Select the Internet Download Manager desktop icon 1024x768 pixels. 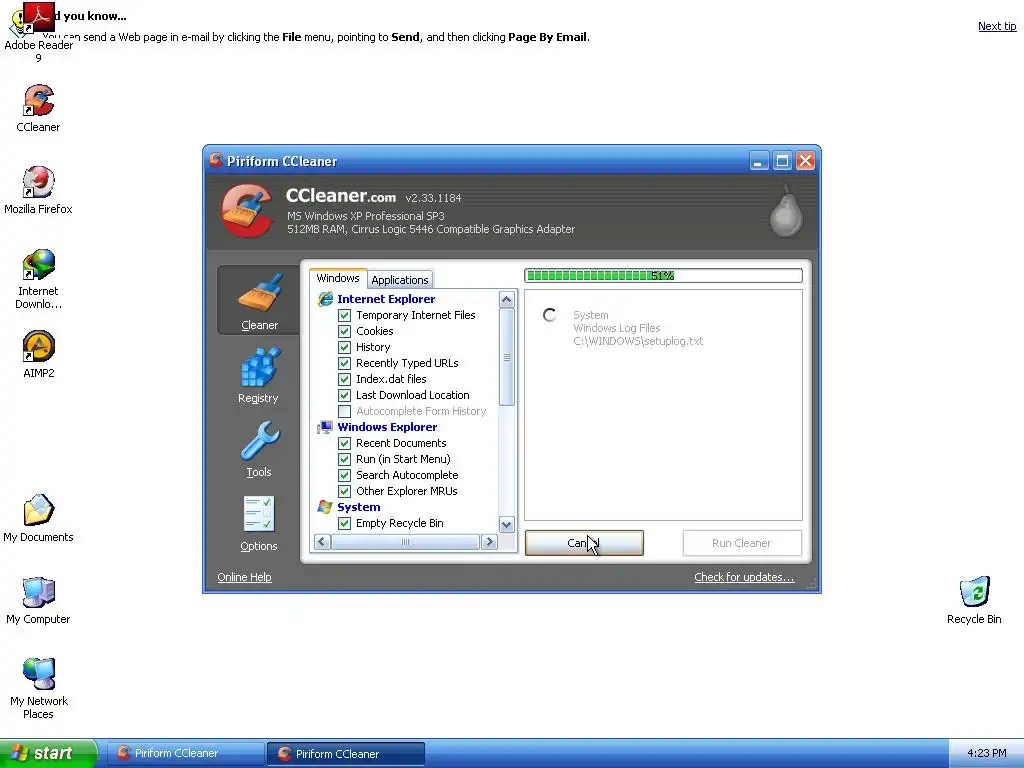pos(38,280)
